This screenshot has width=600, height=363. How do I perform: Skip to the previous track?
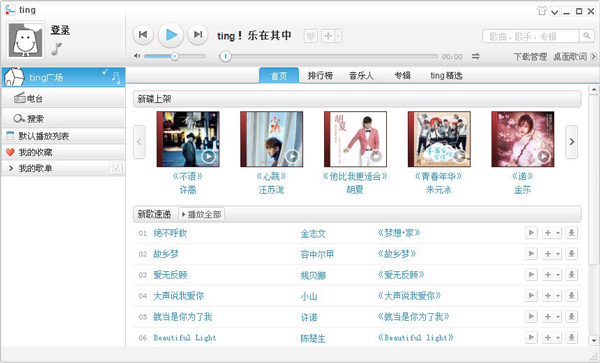pos(143,35)
